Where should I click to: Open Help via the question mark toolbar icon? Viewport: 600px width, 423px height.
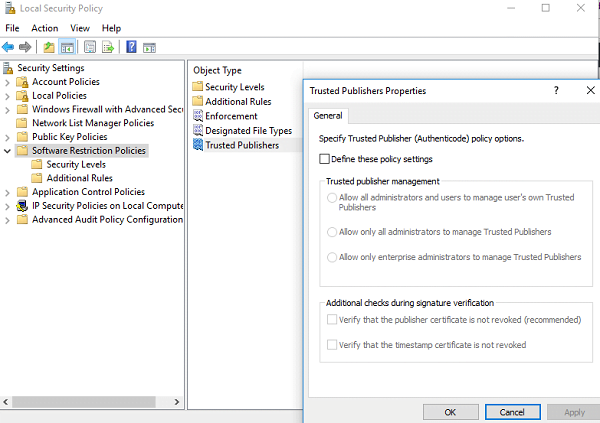coord(131,47)
